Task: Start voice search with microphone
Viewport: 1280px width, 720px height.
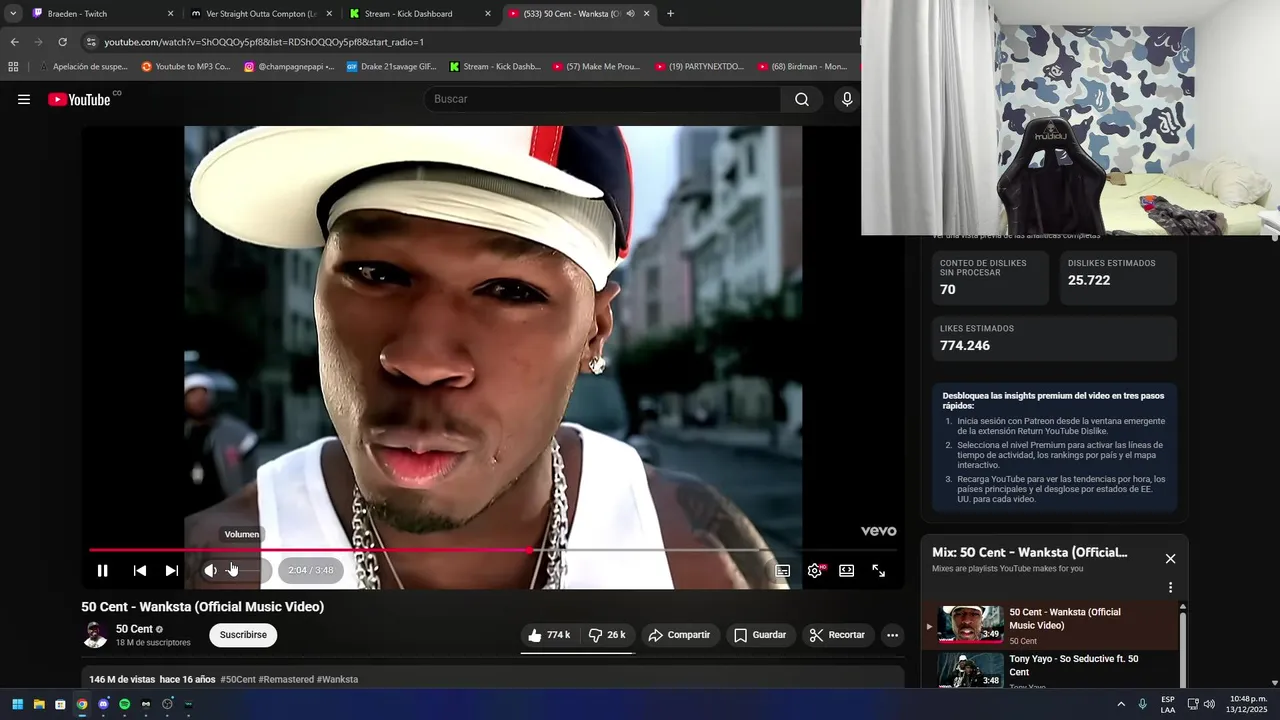Action: tap(847, 99)
